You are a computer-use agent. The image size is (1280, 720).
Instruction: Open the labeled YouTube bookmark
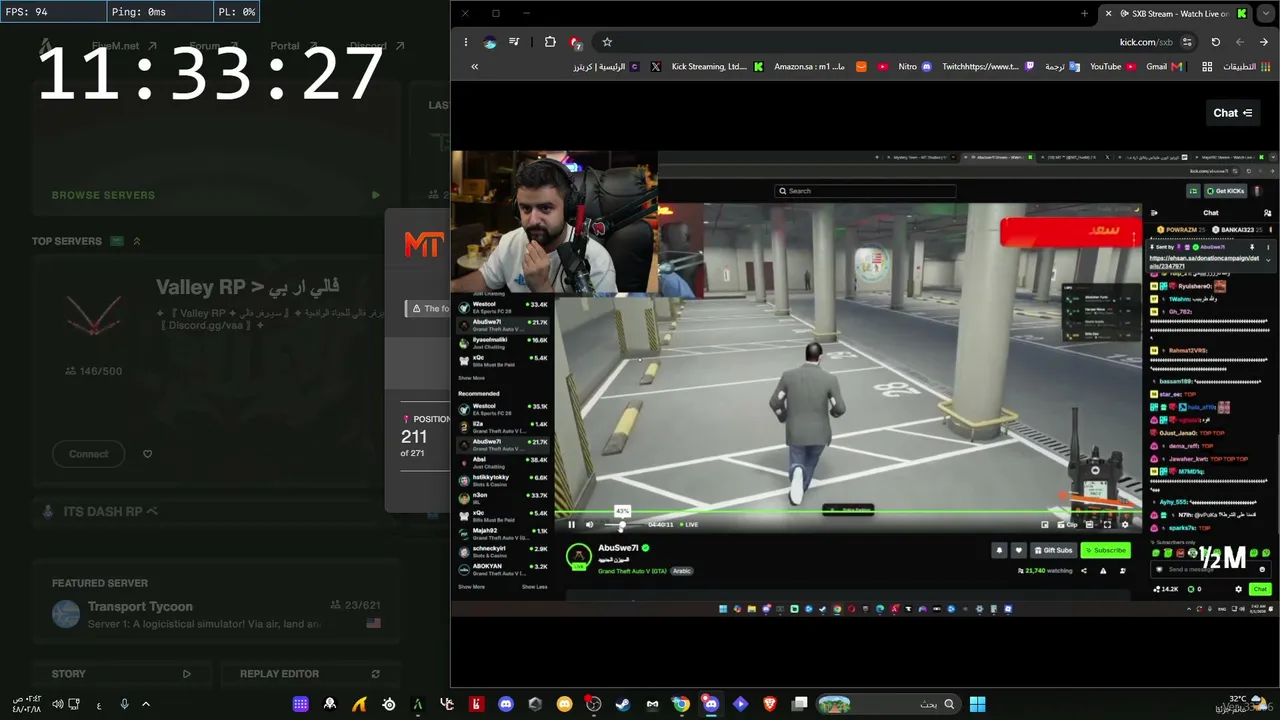coord(1113,67)
